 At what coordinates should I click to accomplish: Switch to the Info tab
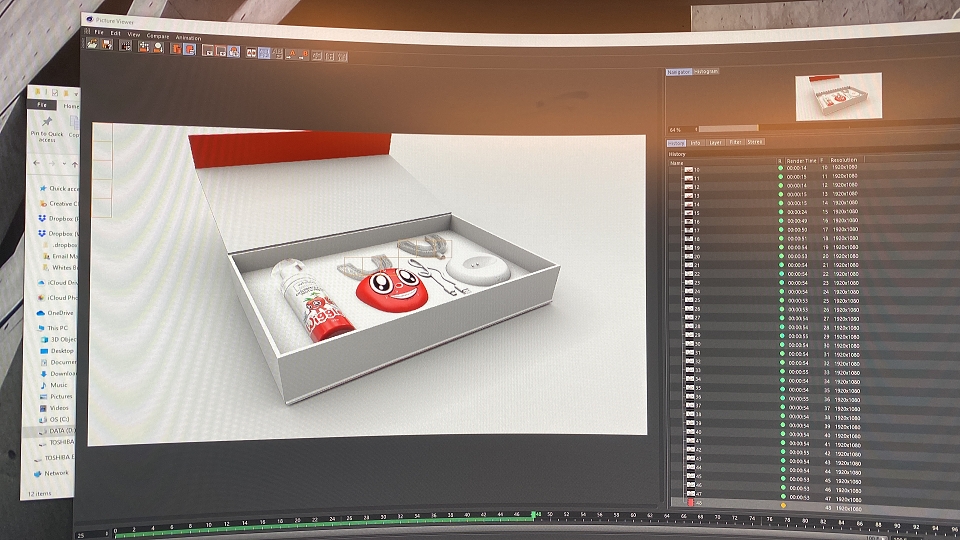696,143
